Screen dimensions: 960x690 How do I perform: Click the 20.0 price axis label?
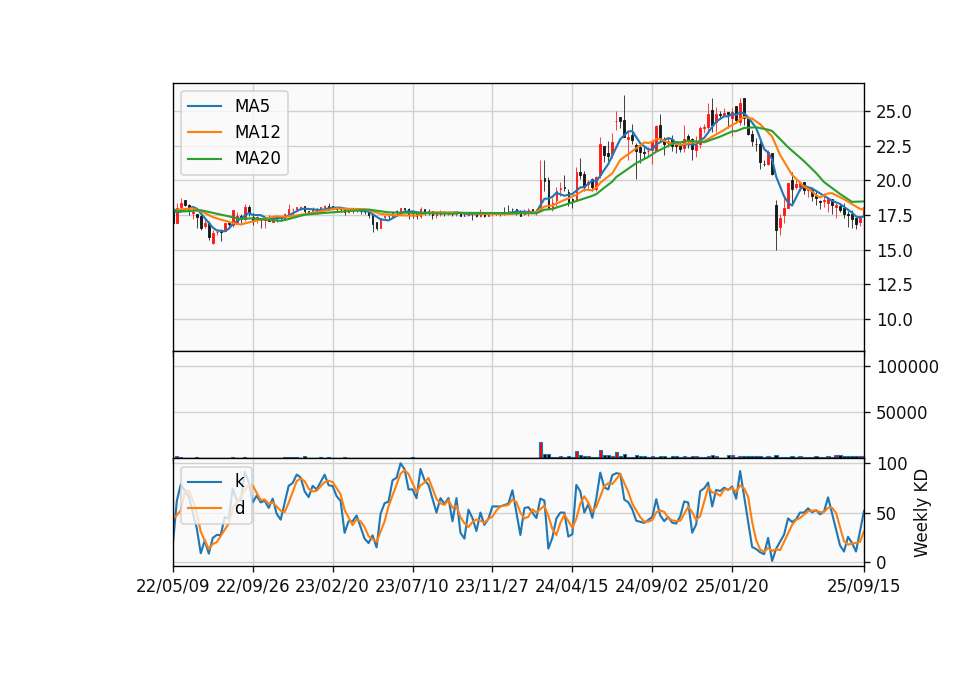coord(894,181)
